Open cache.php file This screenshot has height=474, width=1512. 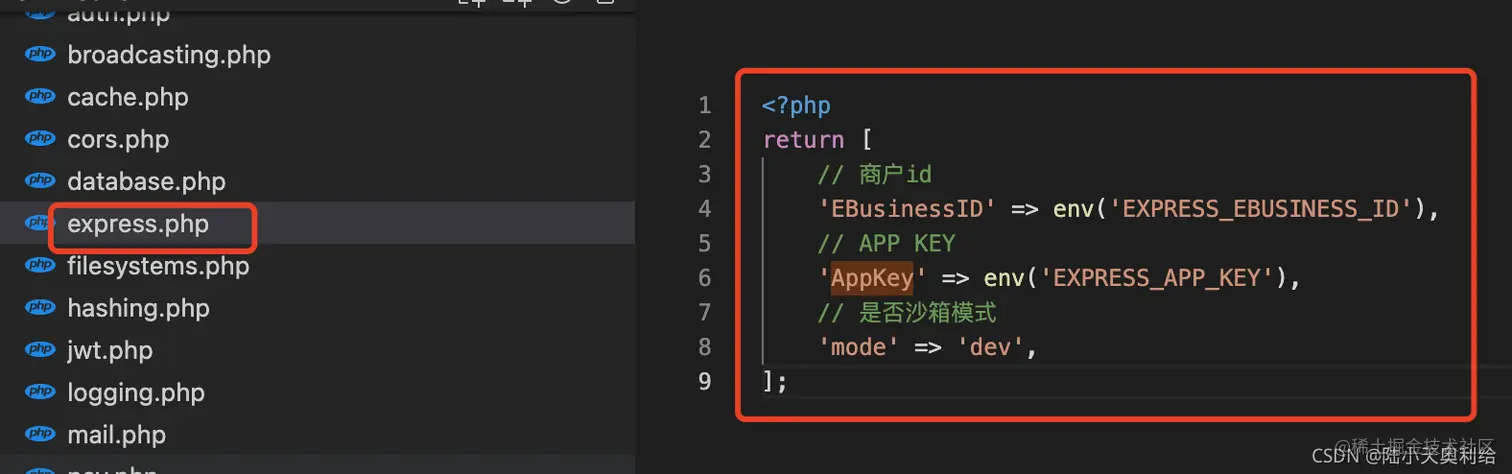pos(128,97)
